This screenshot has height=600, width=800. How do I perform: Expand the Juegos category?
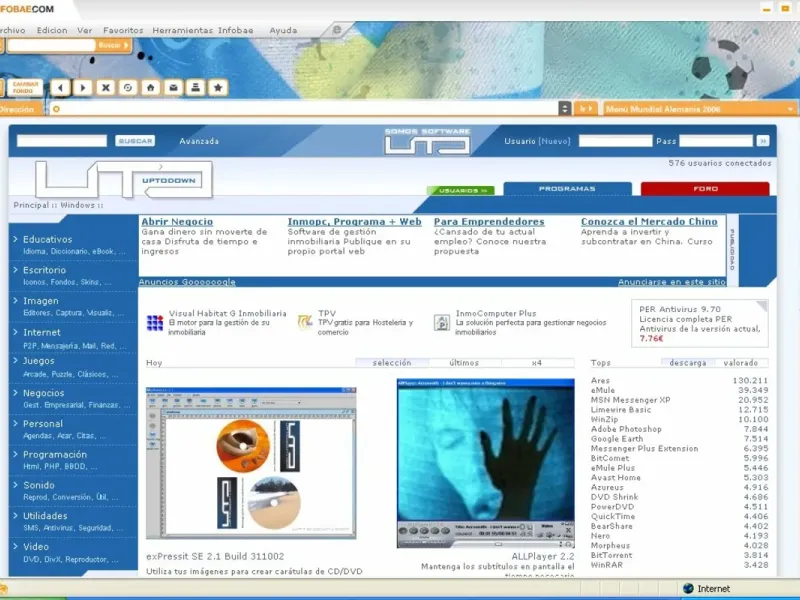pyautogui.click(x=38, y=361)
